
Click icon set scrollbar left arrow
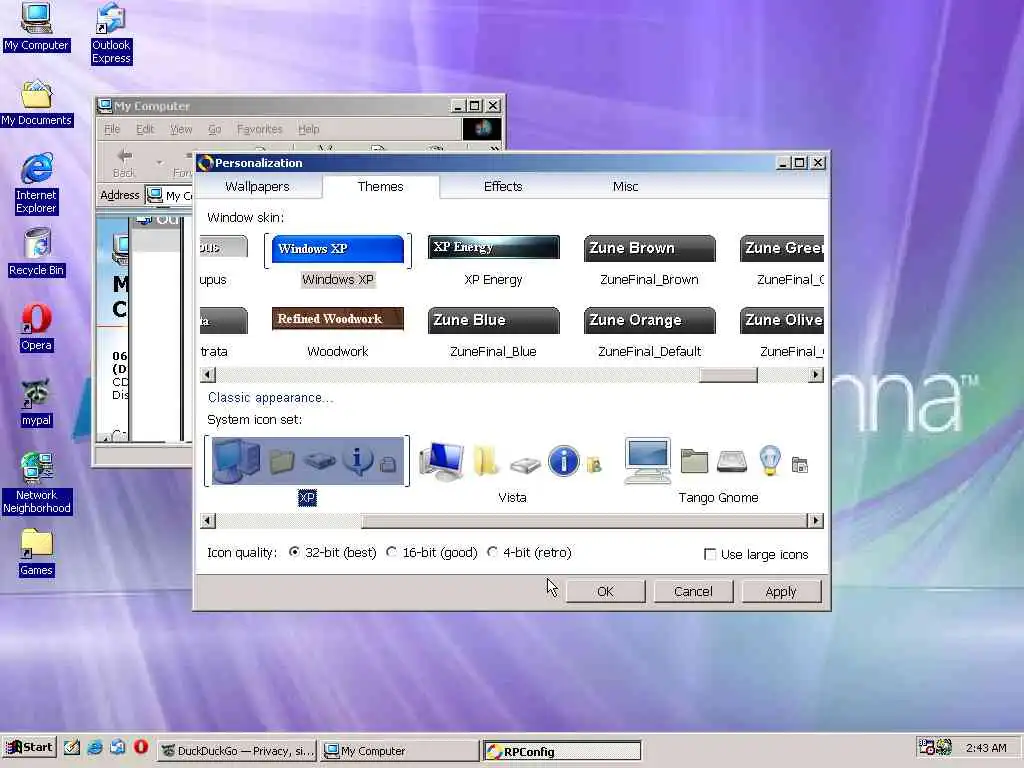click(x=208, y=520)
